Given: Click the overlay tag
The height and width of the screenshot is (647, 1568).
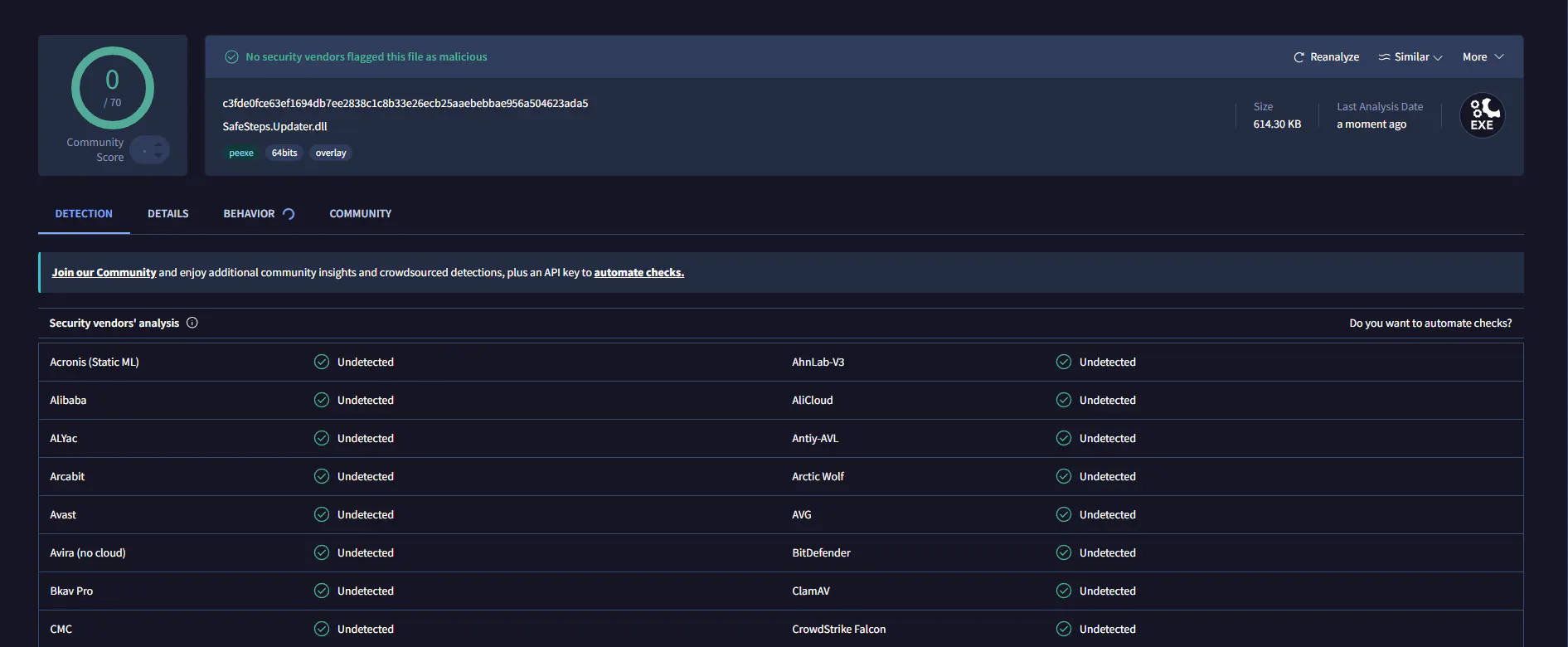Looking at the screenshot, I should [331, 153].
